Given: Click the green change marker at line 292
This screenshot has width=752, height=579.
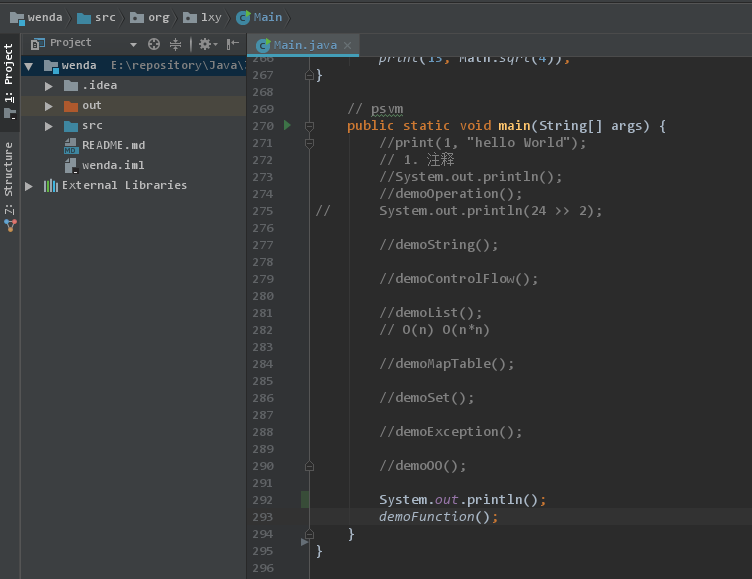Looking at the screenshot, I should tap(305, 499).
